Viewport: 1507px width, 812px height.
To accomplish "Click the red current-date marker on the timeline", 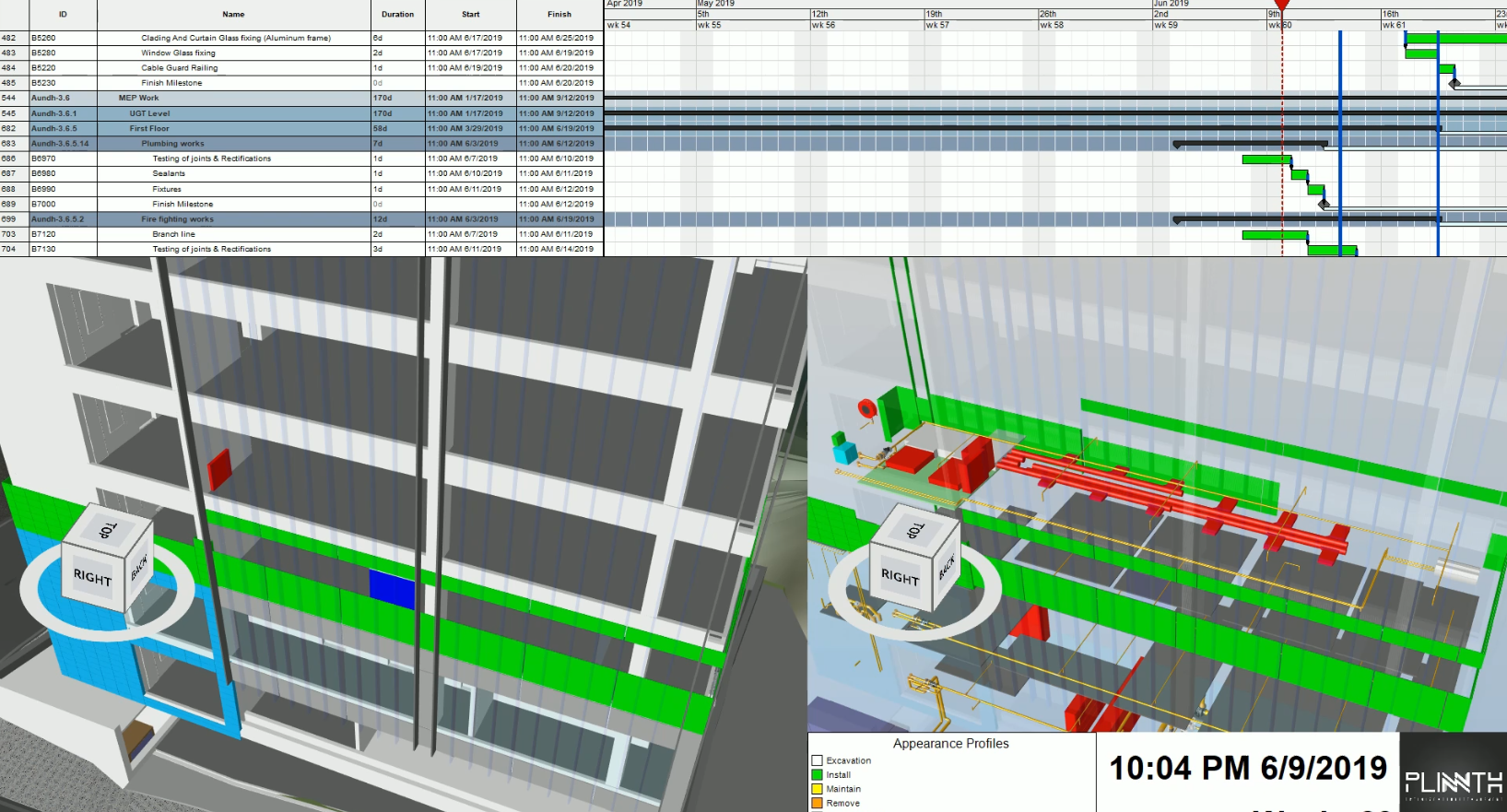I will point(1281,6).
